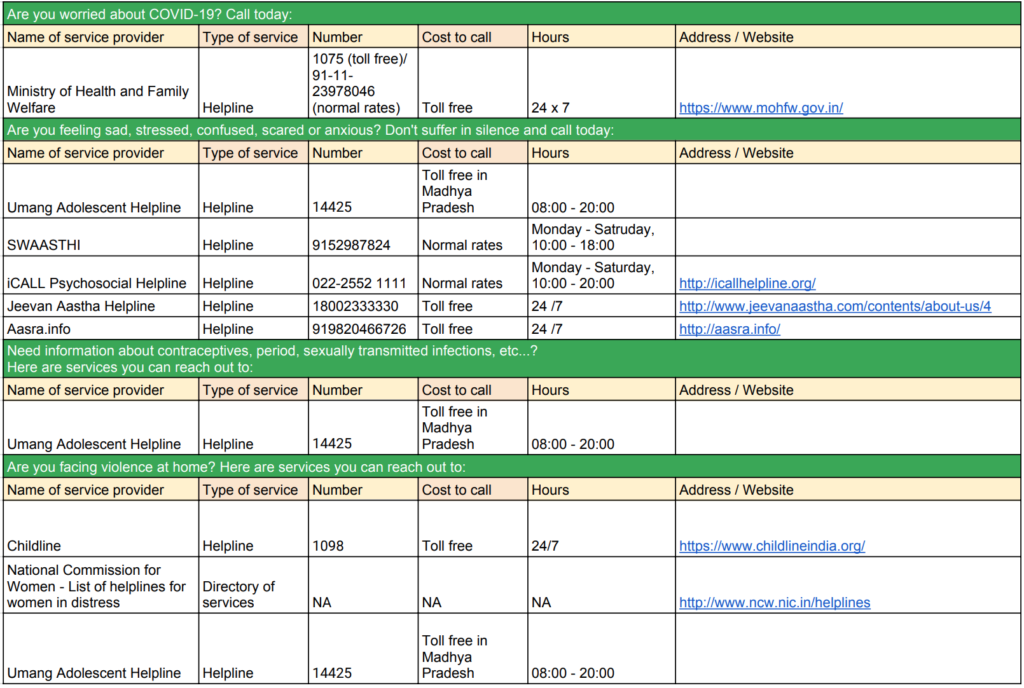Select 'NA' in the National Commission Hours column
The height and width of the screenshot is (688, 1024).
pyautogui.click(x=541, y=602)
